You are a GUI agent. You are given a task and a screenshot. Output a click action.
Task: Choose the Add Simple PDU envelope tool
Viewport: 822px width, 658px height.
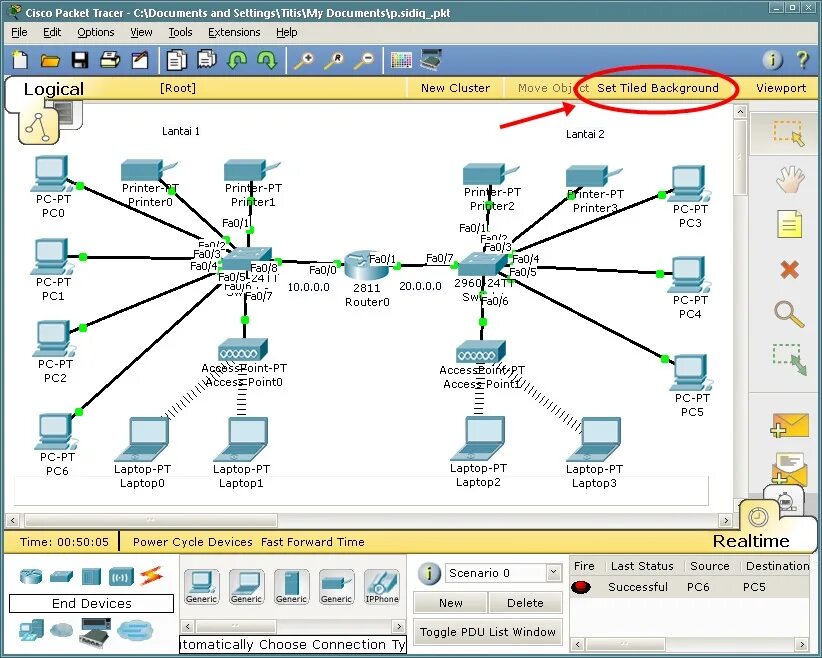(789, 425)
